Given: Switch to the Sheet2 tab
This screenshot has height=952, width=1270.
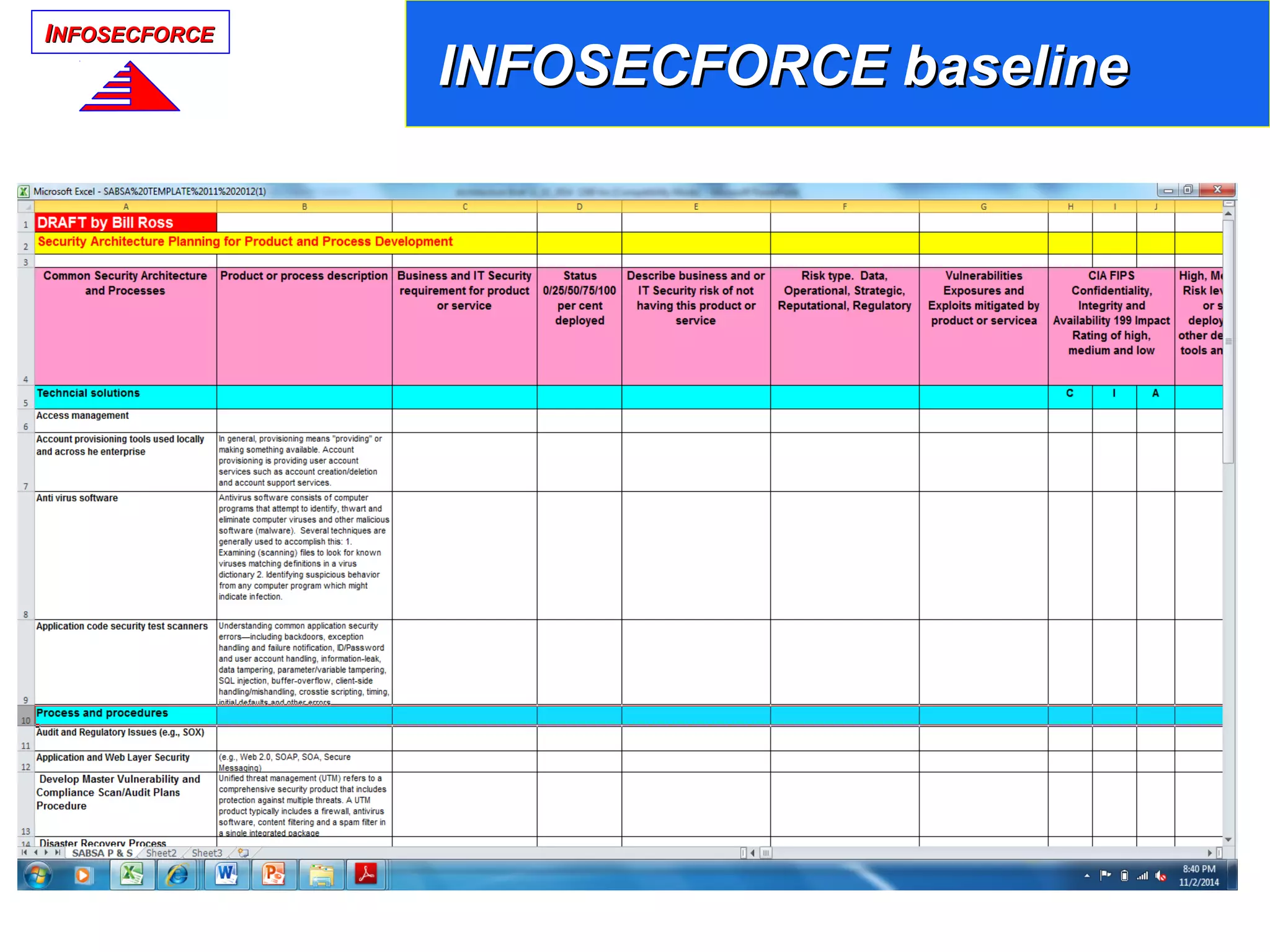Looking at the screenshot, I should pyautogui.click(x=161, y=853).
